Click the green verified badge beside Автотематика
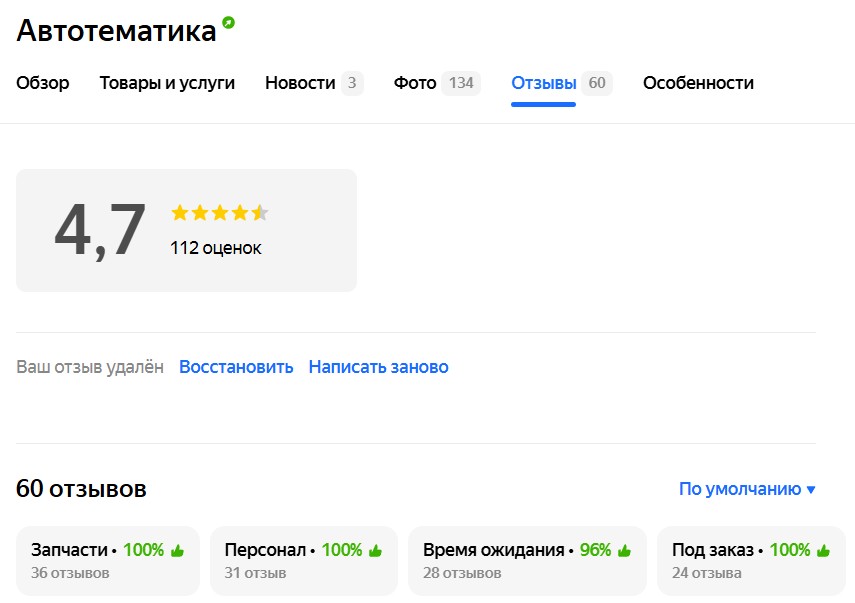855x603 pixels. pos(229,22)
